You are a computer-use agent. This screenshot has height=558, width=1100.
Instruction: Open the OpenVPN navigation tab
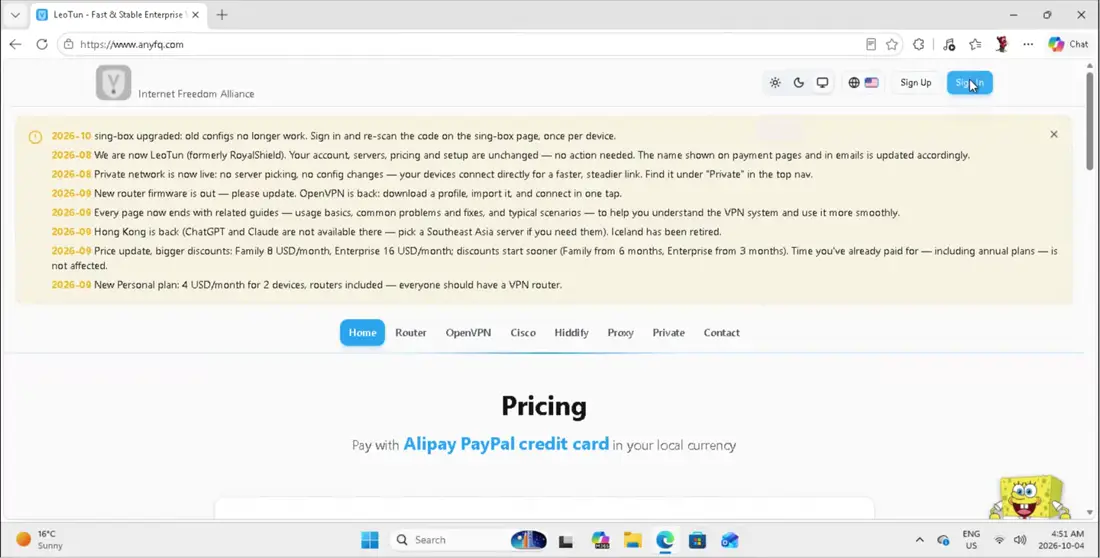click(x=468, y=333)
